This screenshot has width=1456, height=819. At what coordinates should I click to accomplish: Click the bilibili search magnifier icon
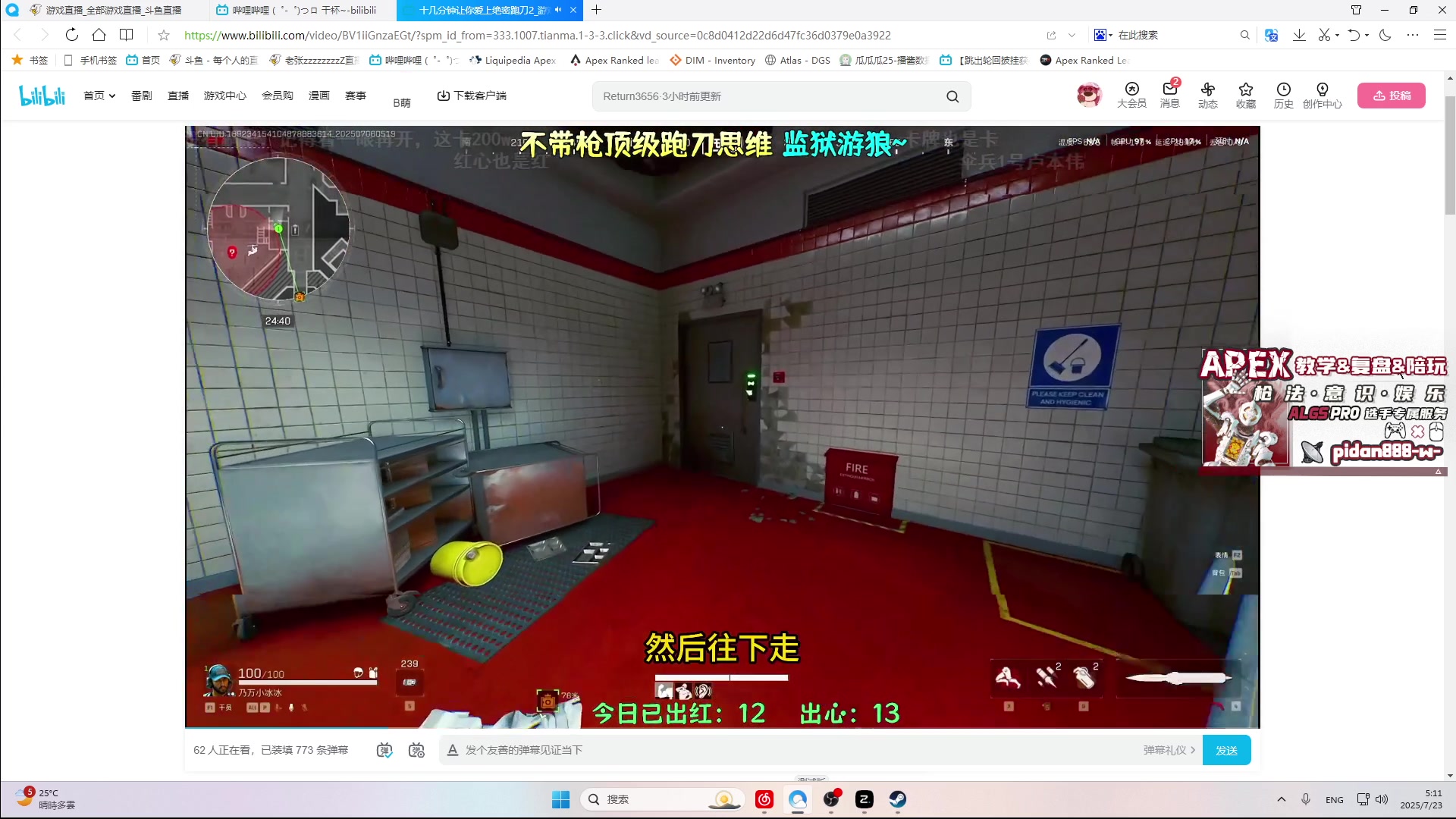952,96
